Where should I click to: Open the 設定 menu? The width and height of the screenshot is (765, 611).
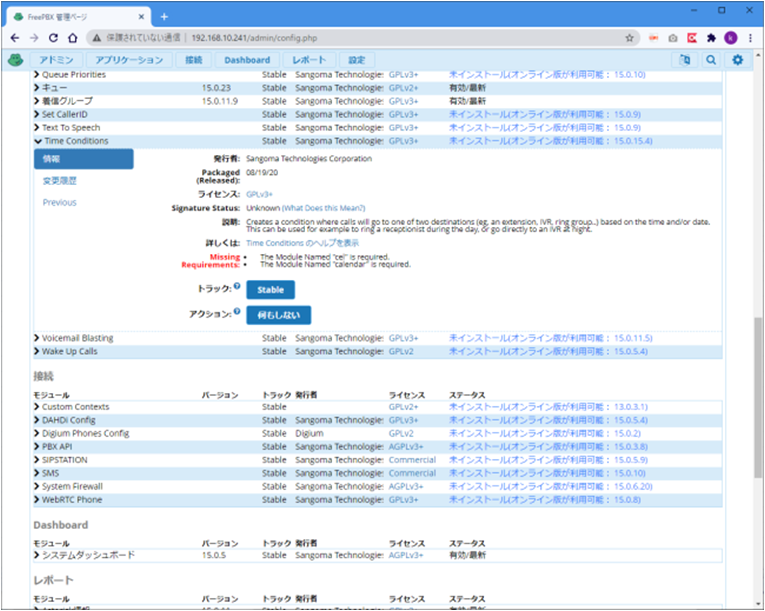[x=356, y=60]
